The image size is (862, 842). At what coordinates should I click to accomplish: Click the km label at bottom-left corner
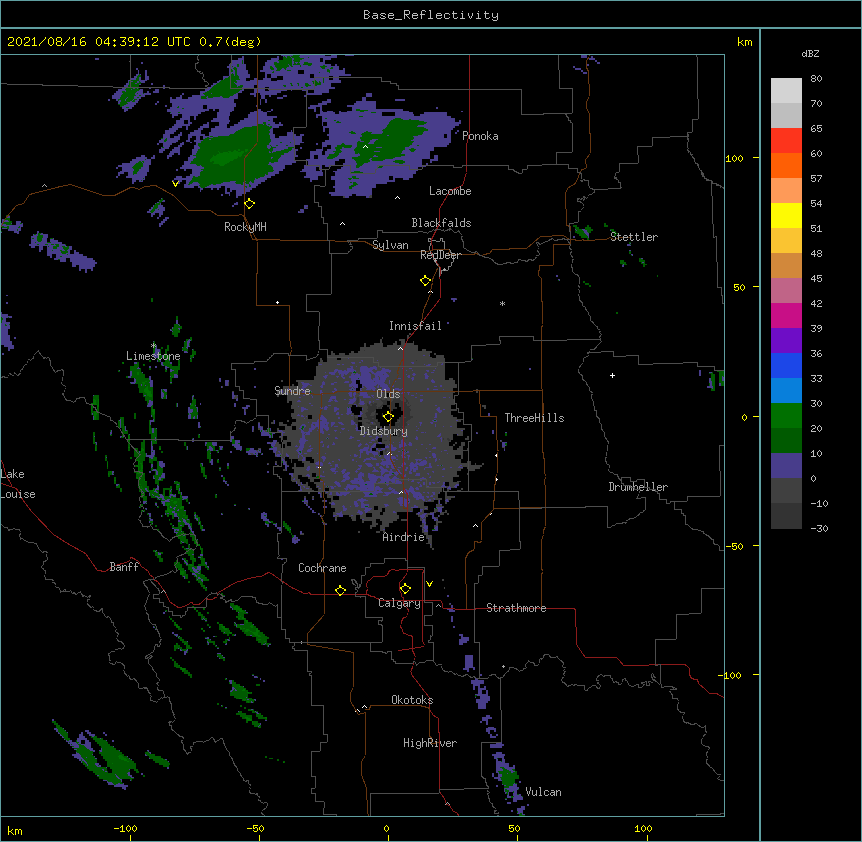click(15, 830)
